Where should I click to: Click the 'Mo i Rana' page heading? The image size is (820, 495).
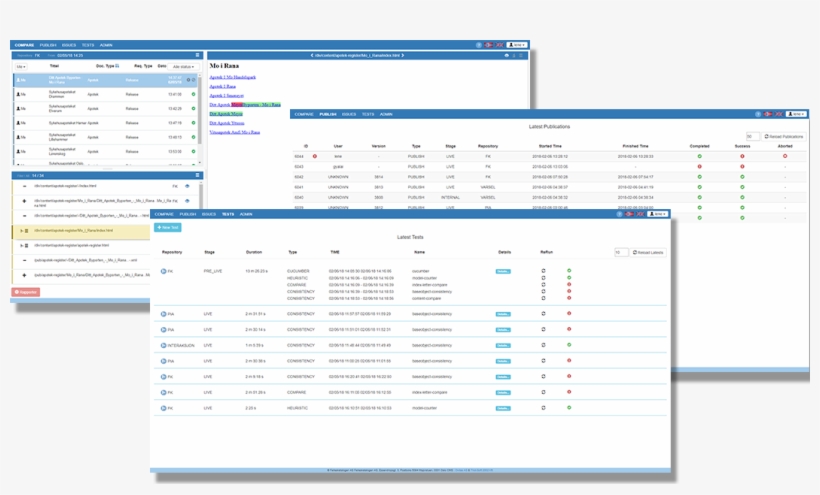tap(224, 66)
